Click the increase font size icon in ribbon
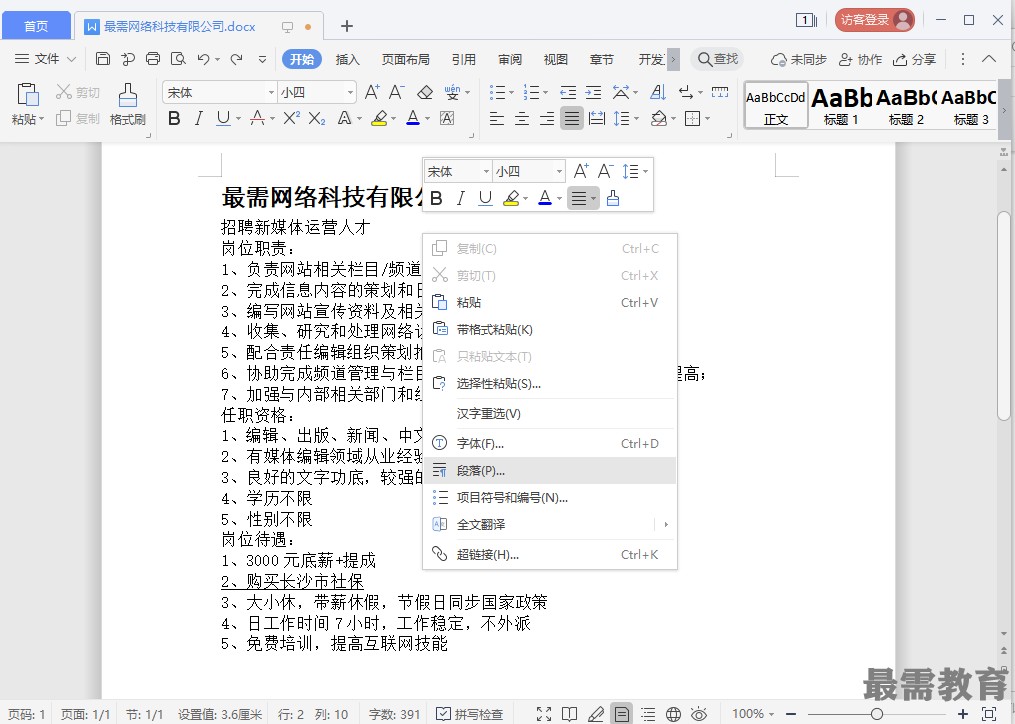The image size is (1015, 724). click(372, 92)
